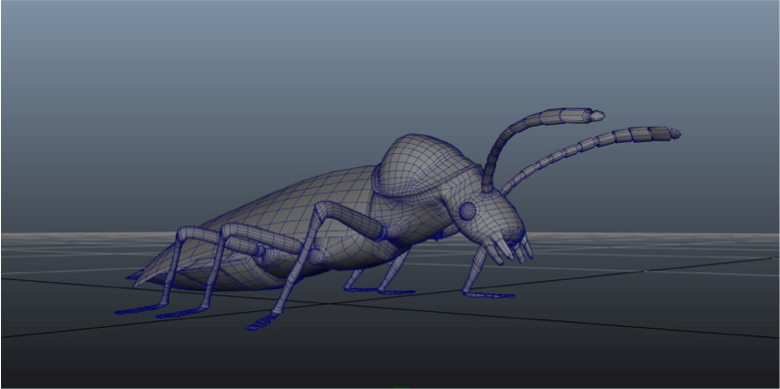Select the domed thorax shell mesh

click(423, 165)
